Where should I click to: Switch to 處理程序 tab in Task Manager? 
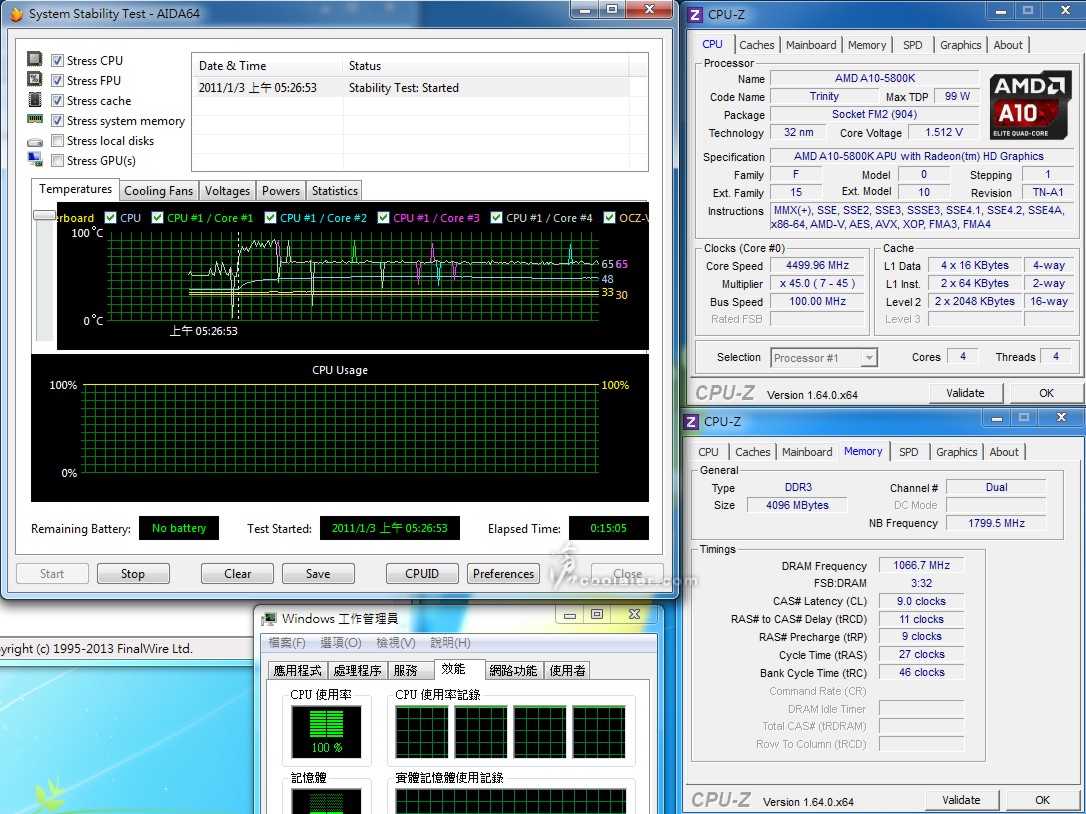point(357,671)
